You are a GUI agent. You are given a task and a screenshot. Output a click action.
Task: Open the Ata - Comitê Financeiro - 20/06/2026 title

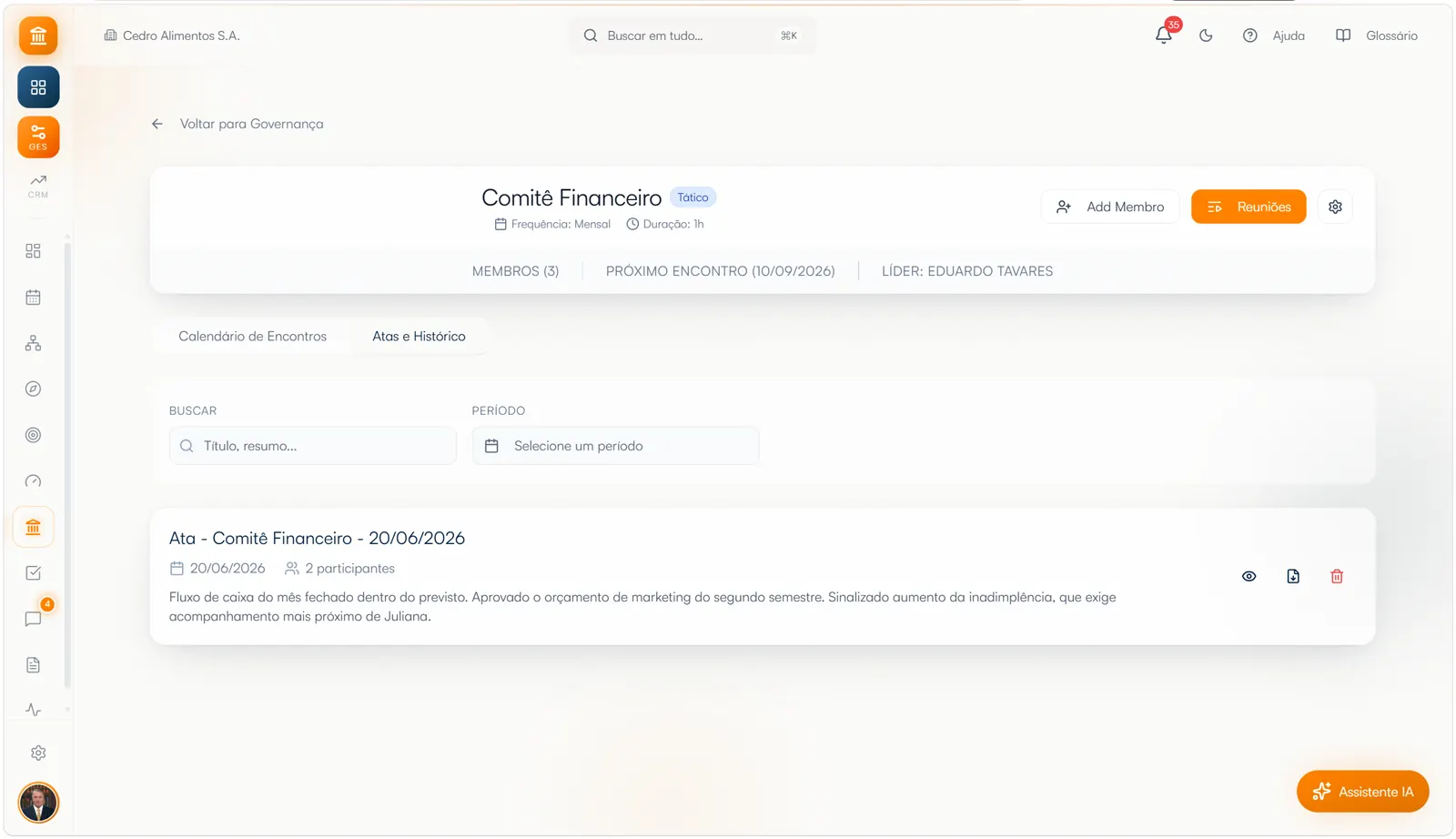(x=317, y=539)
